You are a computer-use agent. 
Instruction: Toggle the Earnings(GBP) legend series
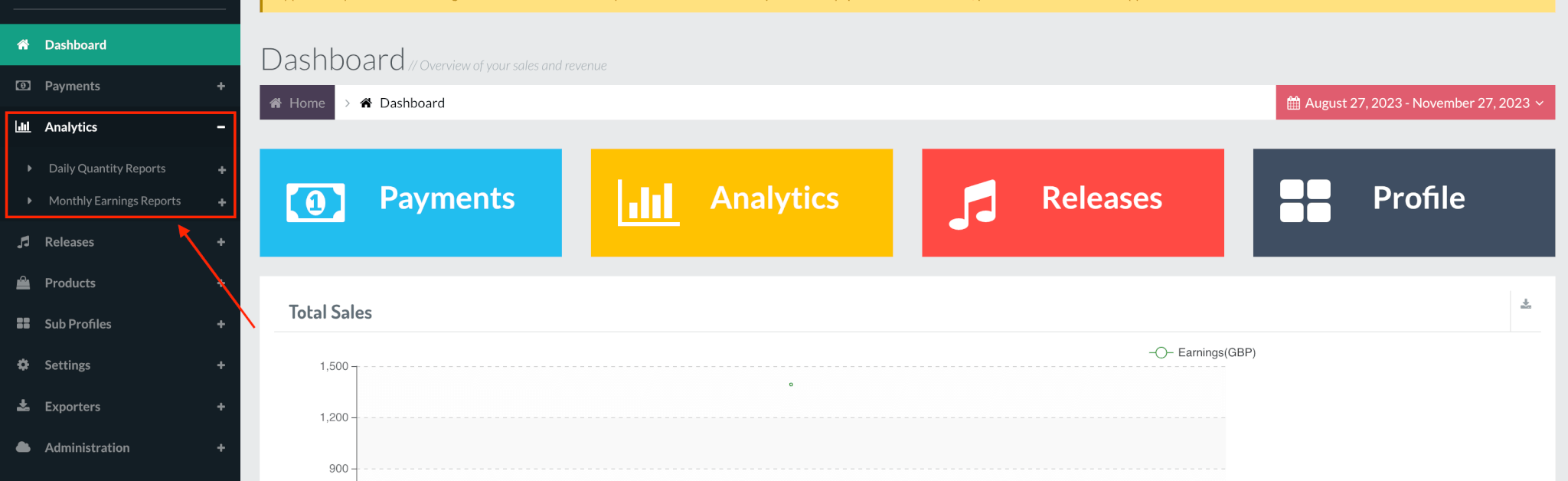coord(1202,352)
